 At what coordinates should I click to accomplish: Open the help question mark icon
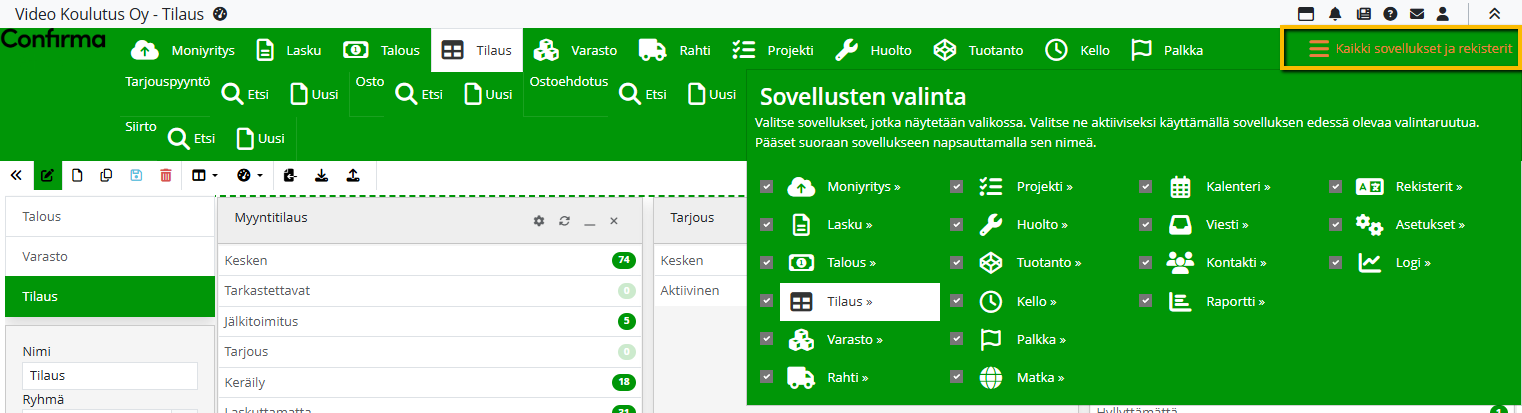1390,14
